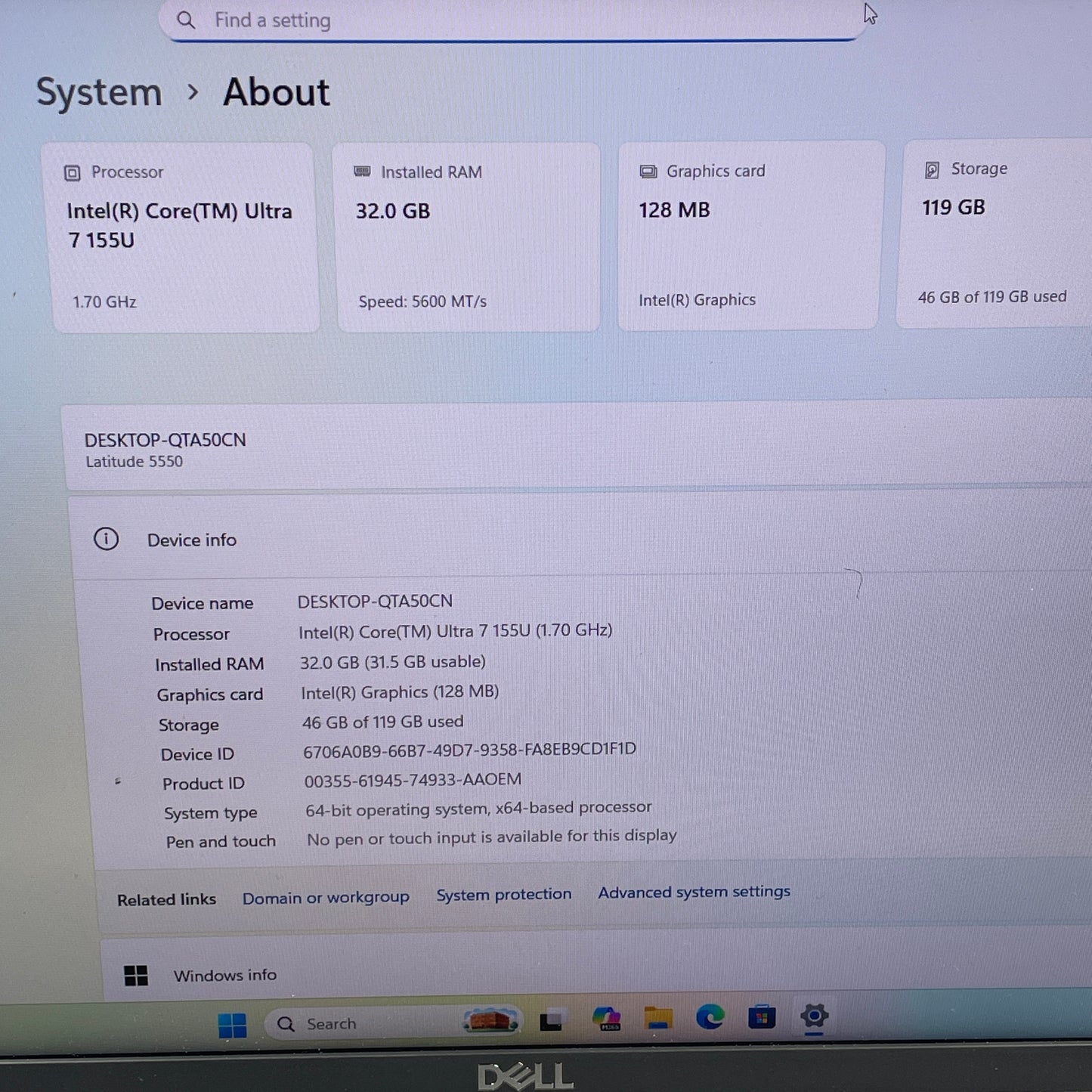Click the Installed RAM icon
The width and height of the screenshot is (1092, 1092).
tap(362, 172)
